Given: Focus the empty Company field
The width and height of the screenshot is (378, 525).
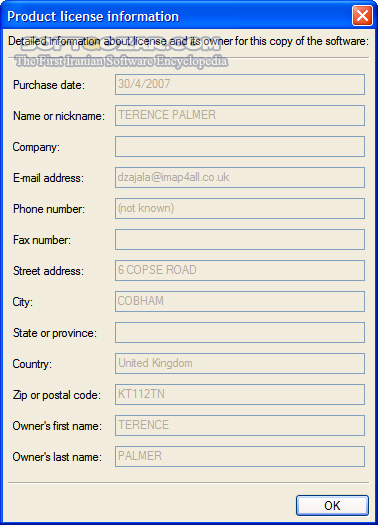Looking at the screenshot, I should 240,146.
